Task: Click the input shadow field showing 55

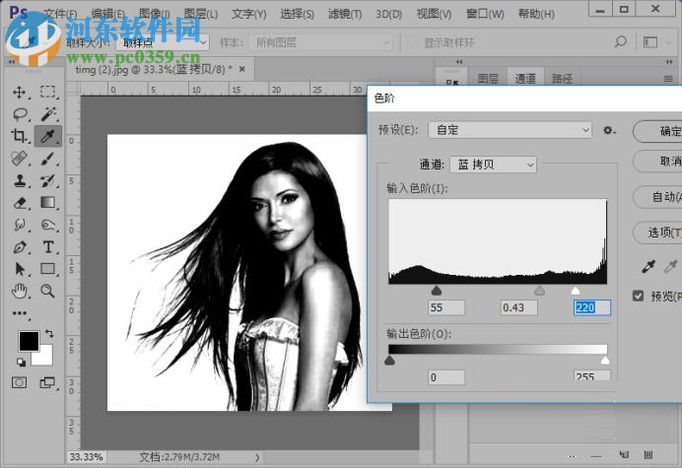Action: (446, 308)
